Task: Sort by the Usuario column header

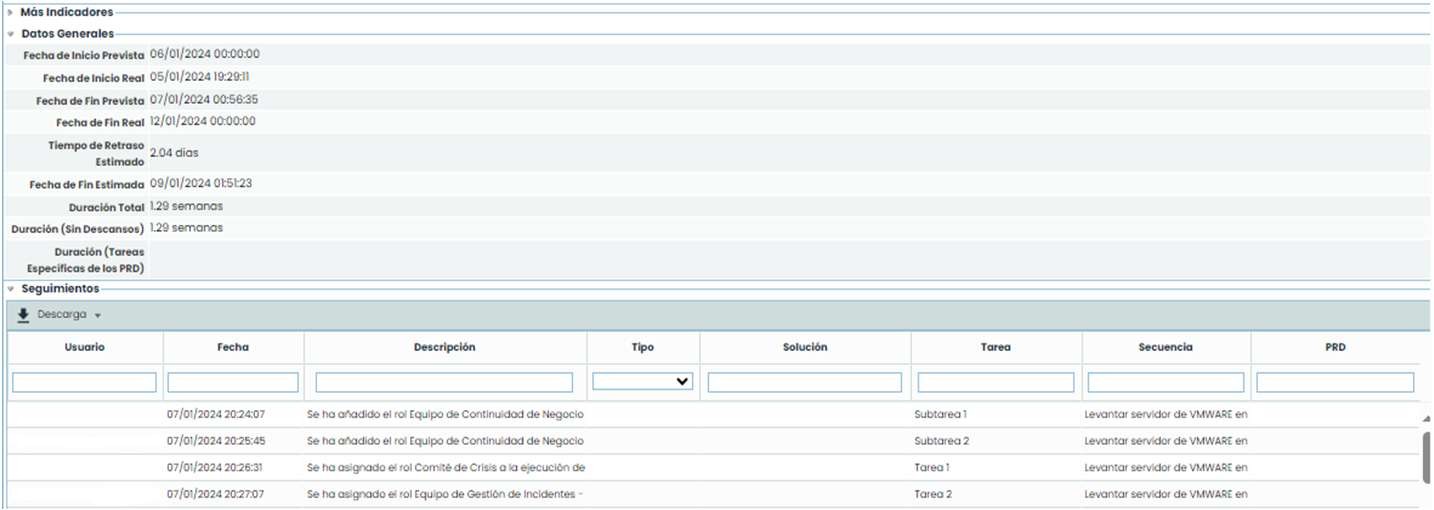Action: coord(85,347)
